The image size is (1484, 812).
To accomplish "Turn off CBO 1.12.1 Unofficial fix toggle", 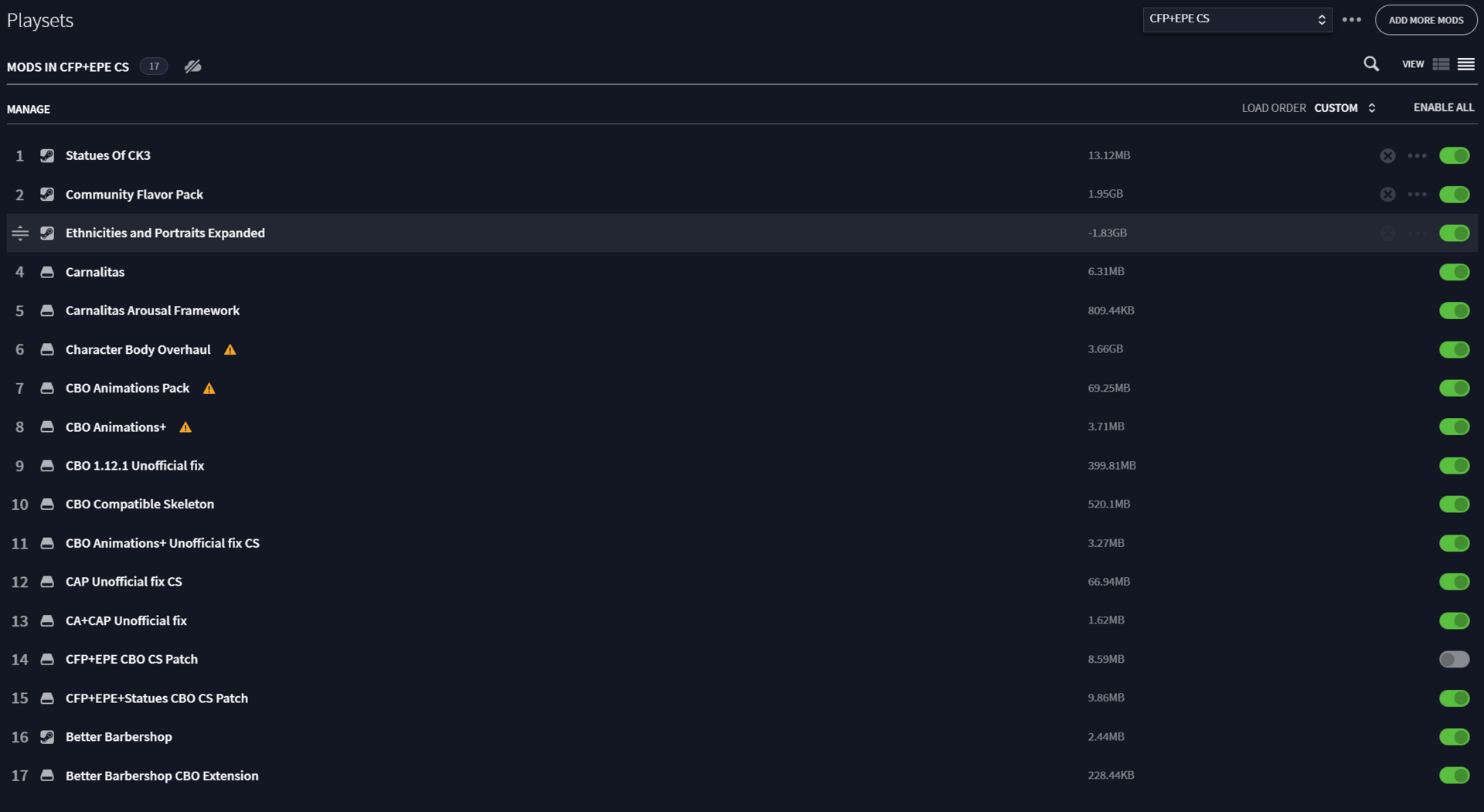I will coord(1454,466).
